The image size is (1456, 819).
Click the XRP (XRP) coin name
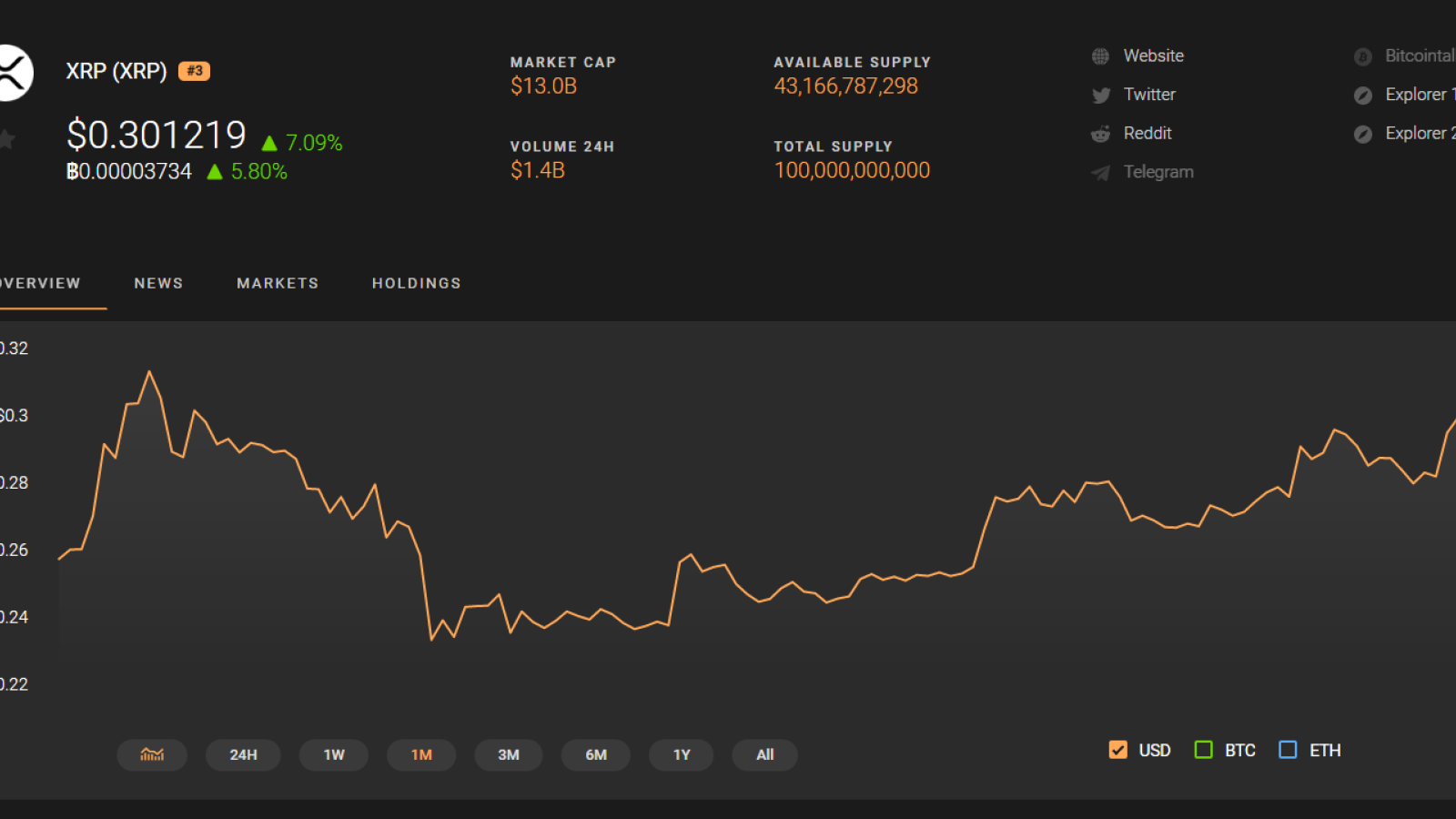(116, 71)
